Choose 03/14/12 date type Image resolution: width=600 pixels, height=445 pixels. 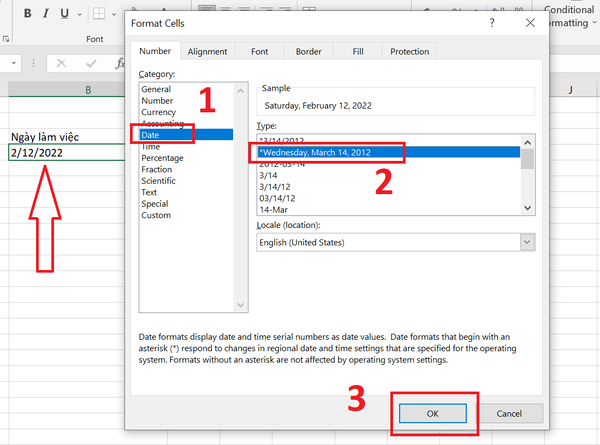pos(389,198)
